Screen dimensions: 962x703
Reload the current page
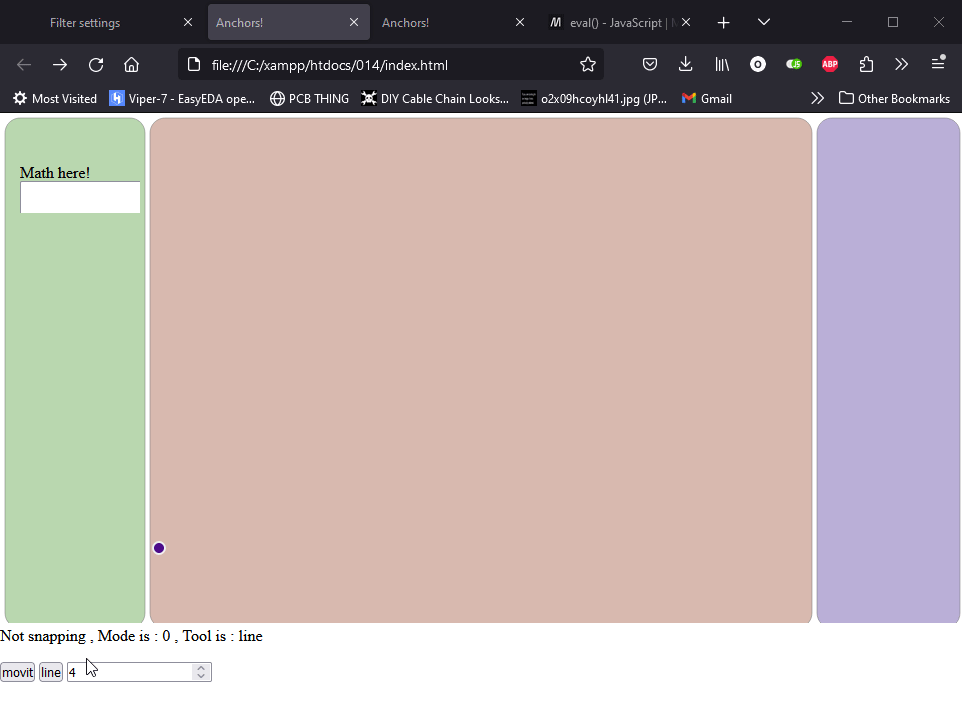click(x=96, y=64)
